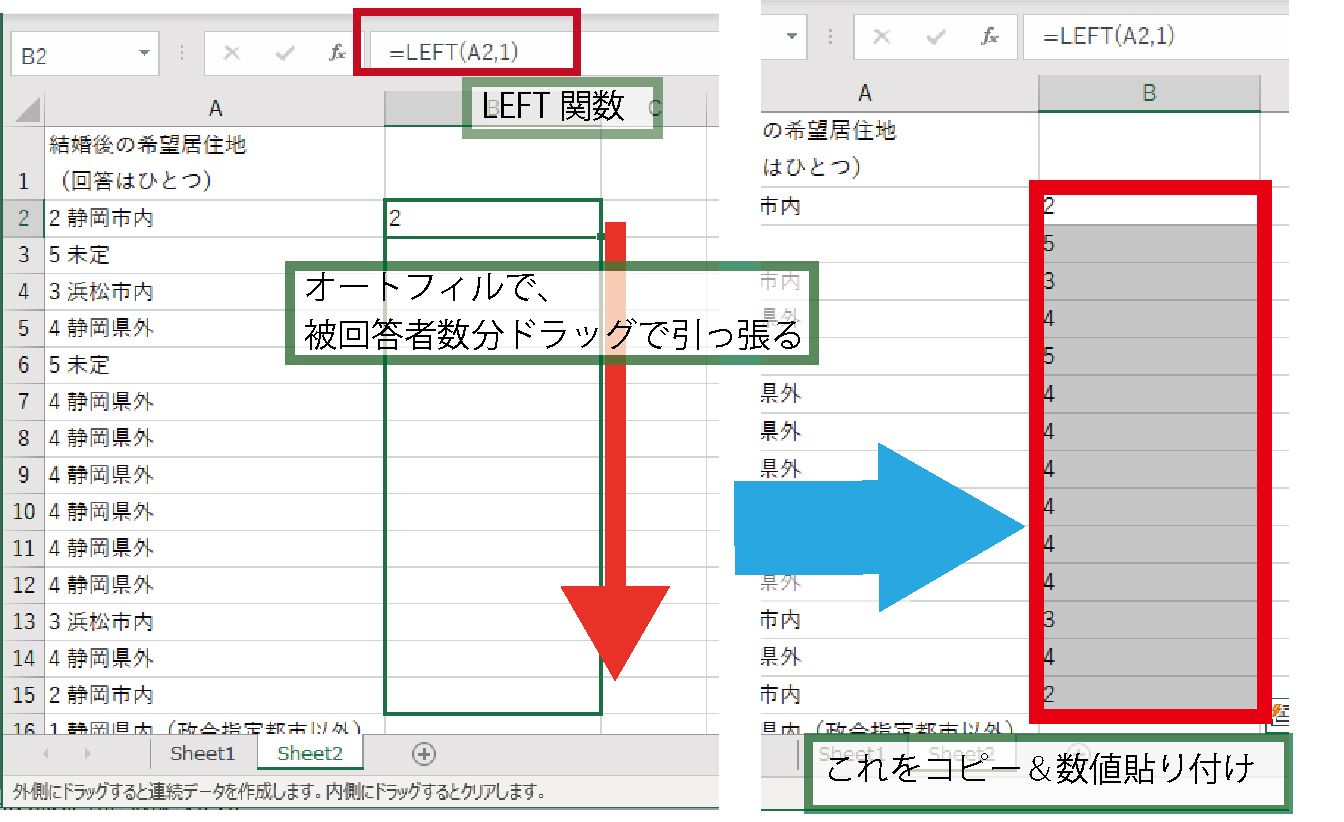Select the row 9 header
Screen dimensions: 1344x822
coord(24,475)
